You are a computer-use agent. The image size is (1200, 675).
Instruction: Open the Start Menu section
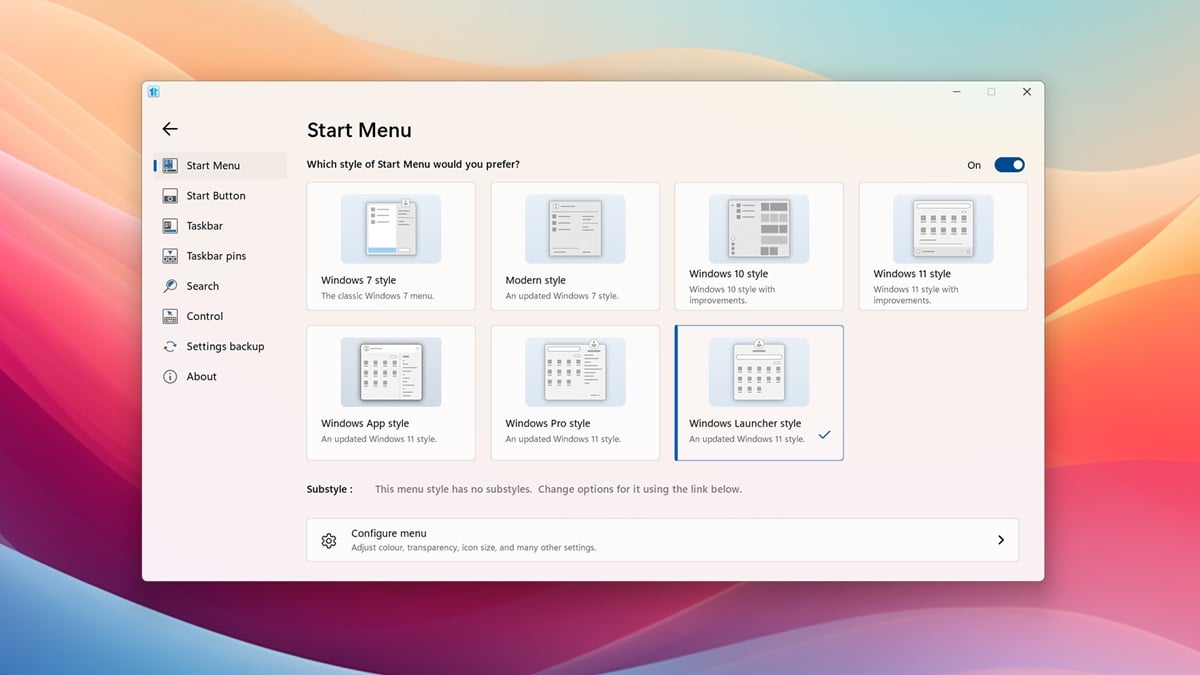220,166
